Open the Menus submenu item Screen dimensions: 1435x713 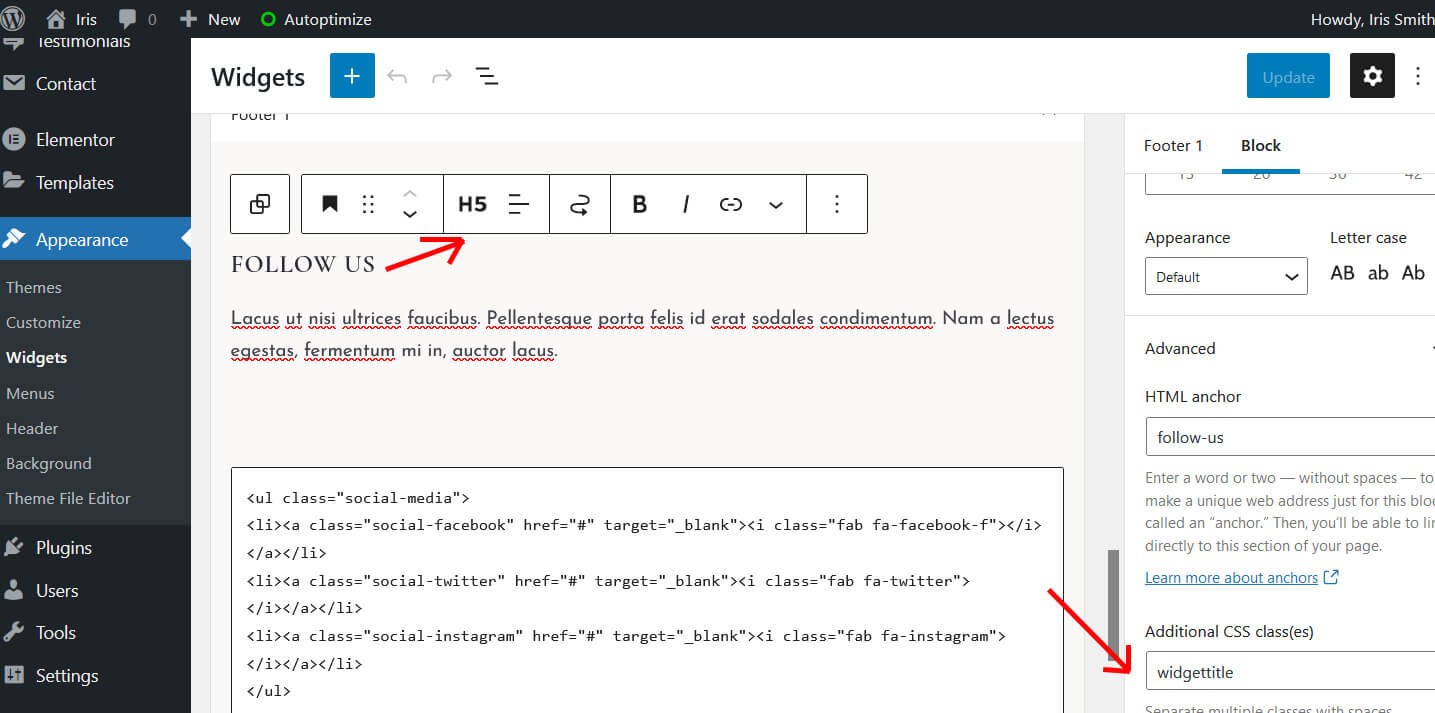tap(30, 393)
